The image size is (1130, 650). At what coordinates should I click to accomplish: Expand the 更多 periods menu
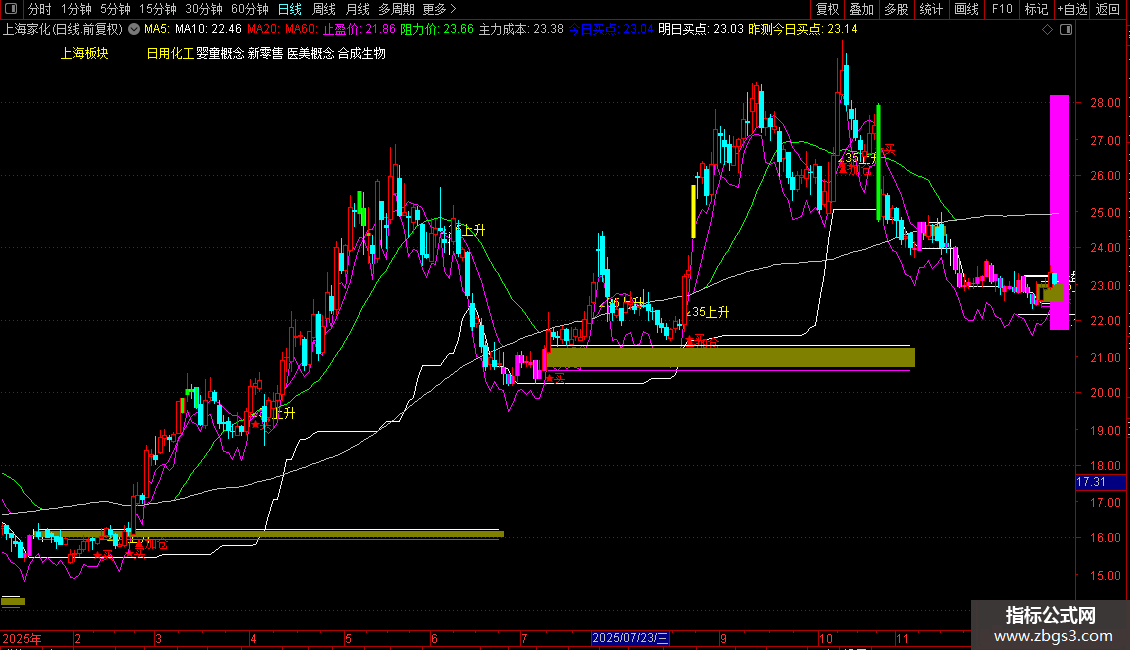(x=439, y=9)
